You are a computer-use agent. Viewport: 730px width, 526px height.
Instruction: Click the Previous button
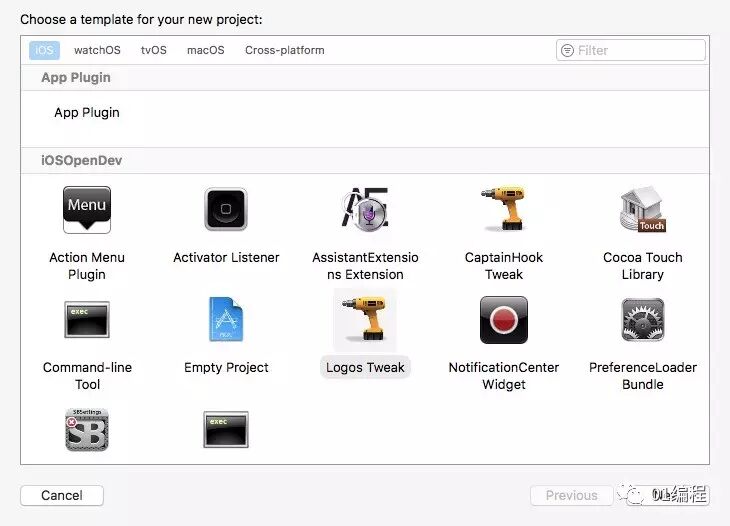572,495
